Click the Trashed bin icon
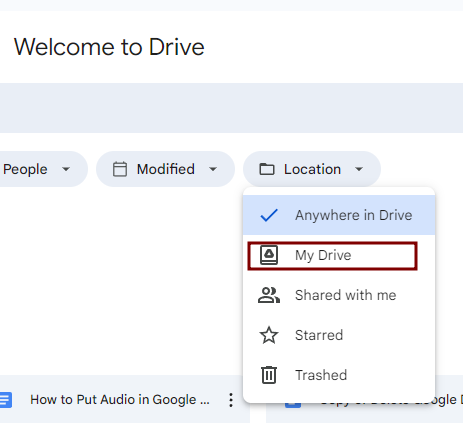The width and height of the screenshot is (463, 423). click(269, 375)
